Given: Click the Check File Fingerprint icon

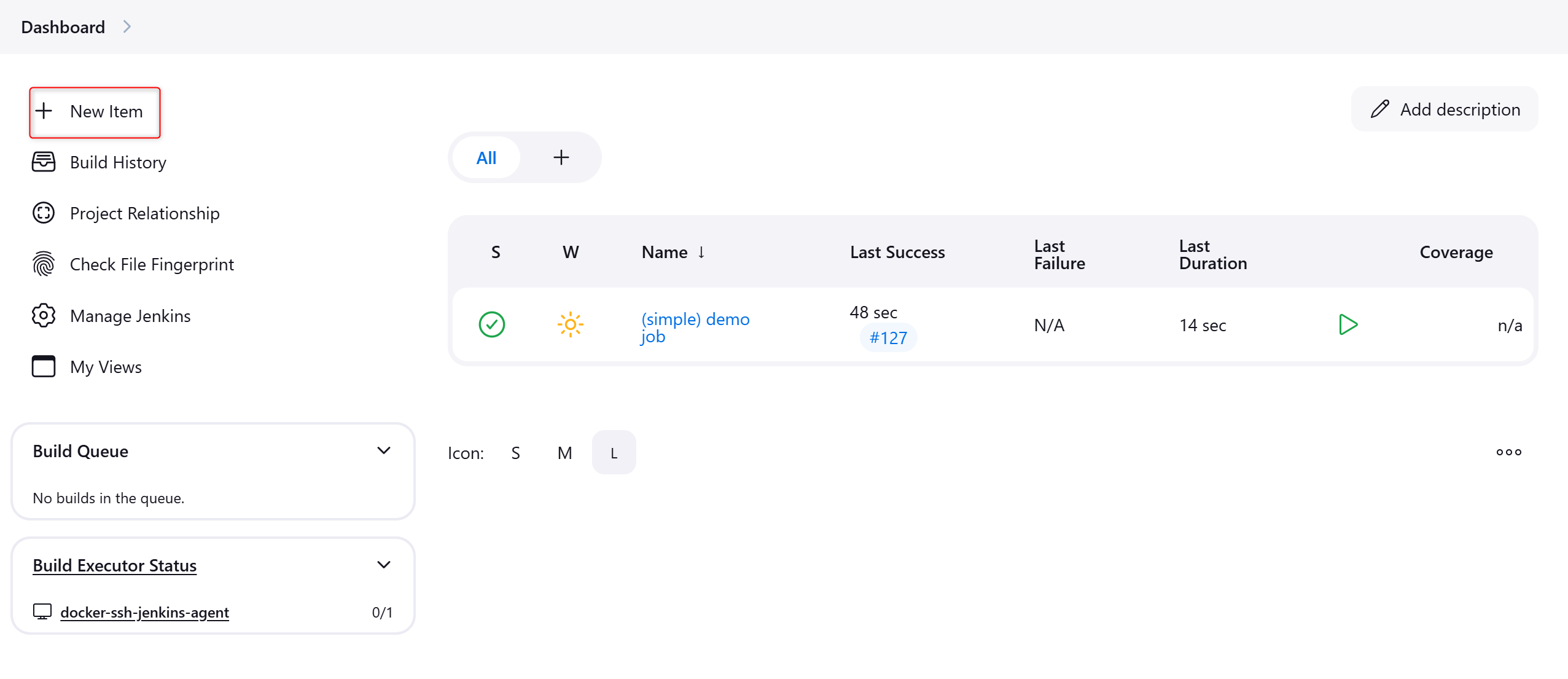Looking at the screenshot, I should [44, 264].
